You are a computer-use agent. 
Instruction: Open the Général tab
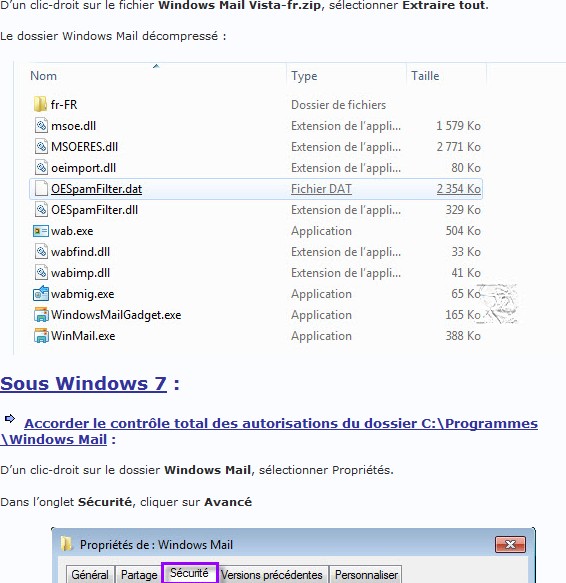pos(90,574)
